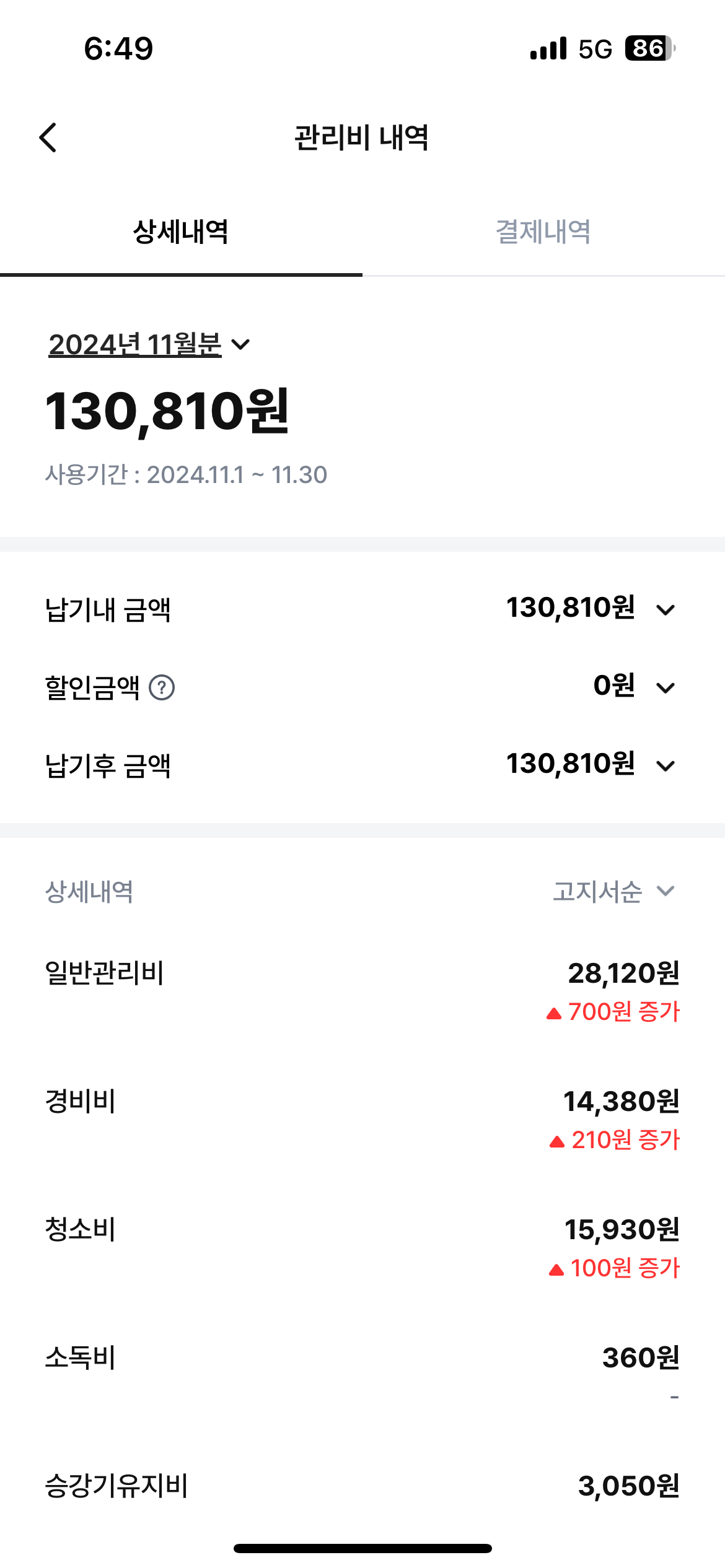The image size is (725, 1568).
Task: Expand the 할인금액 row chevron
Action: 666,687
